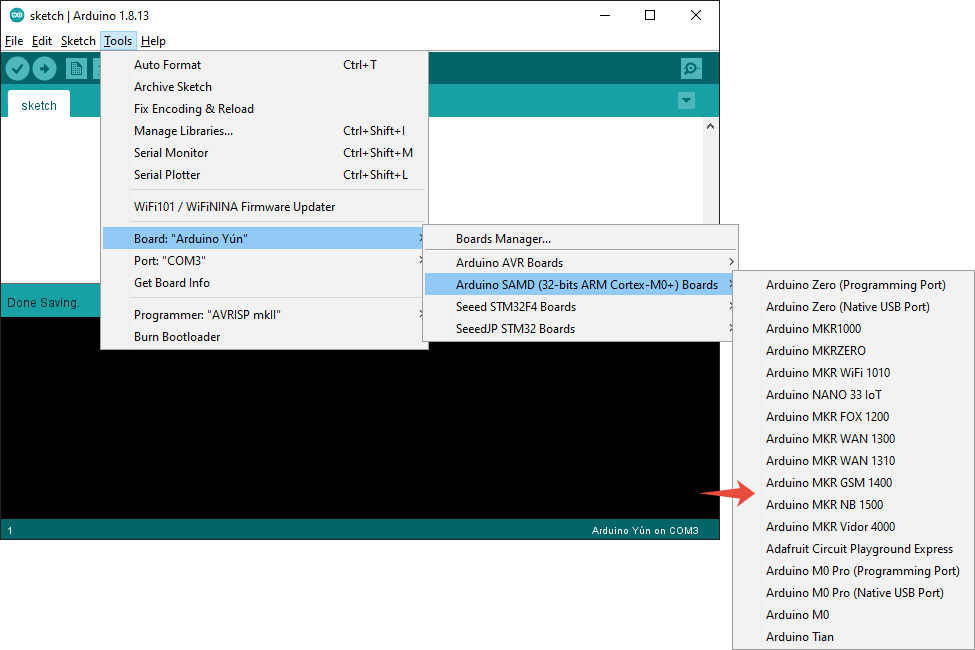
Task: Choose Arduino NANO 33 IoT board
Action: [x=823, y=395]
